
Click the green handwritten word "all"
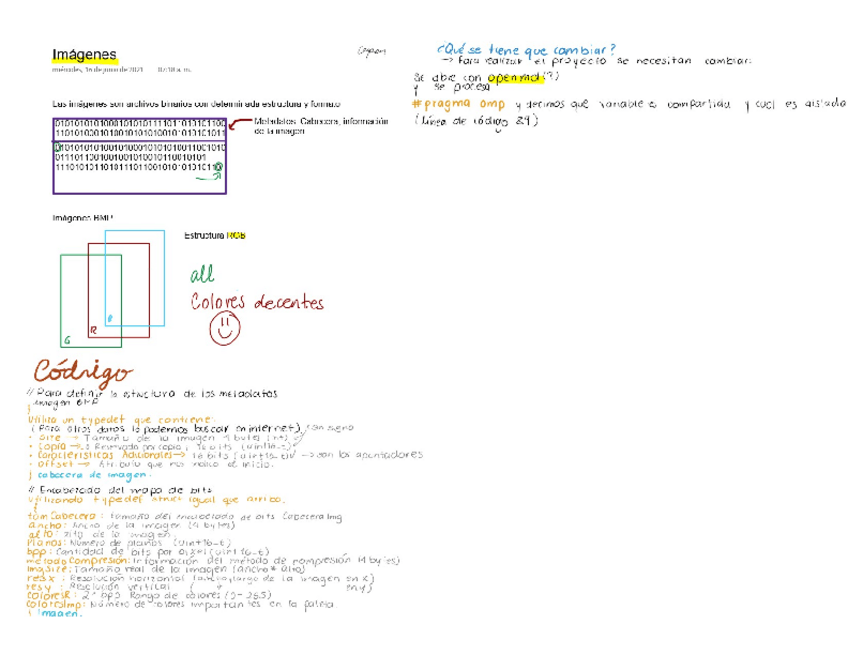click(x=202, y=274)
